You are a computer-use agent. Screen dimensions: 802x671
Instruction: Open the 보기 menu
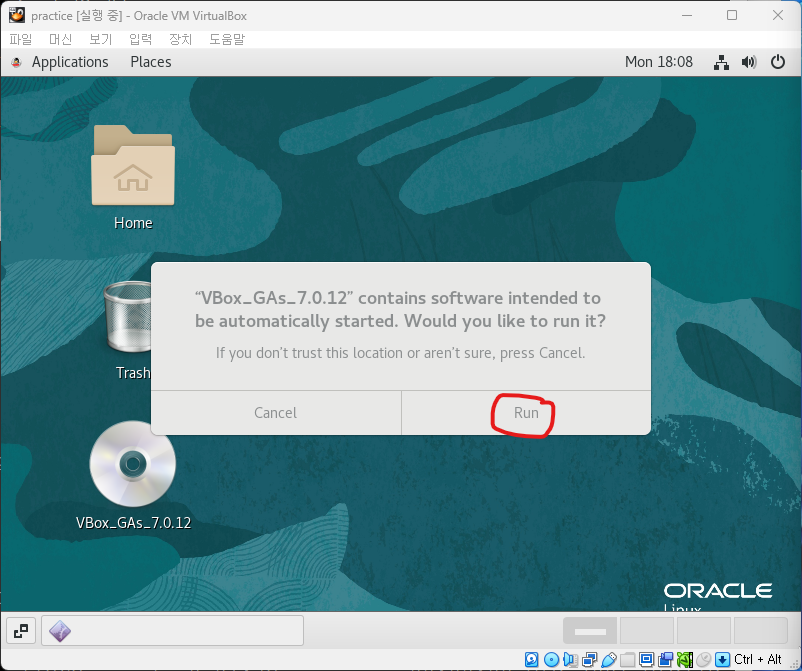(x=100, y=39)
